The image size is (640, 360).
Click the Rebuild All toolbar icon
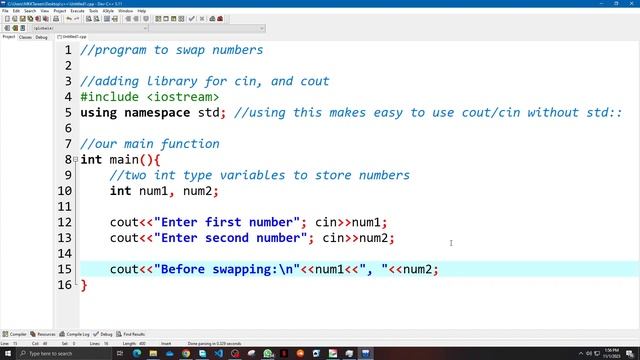tap(181, 19)
